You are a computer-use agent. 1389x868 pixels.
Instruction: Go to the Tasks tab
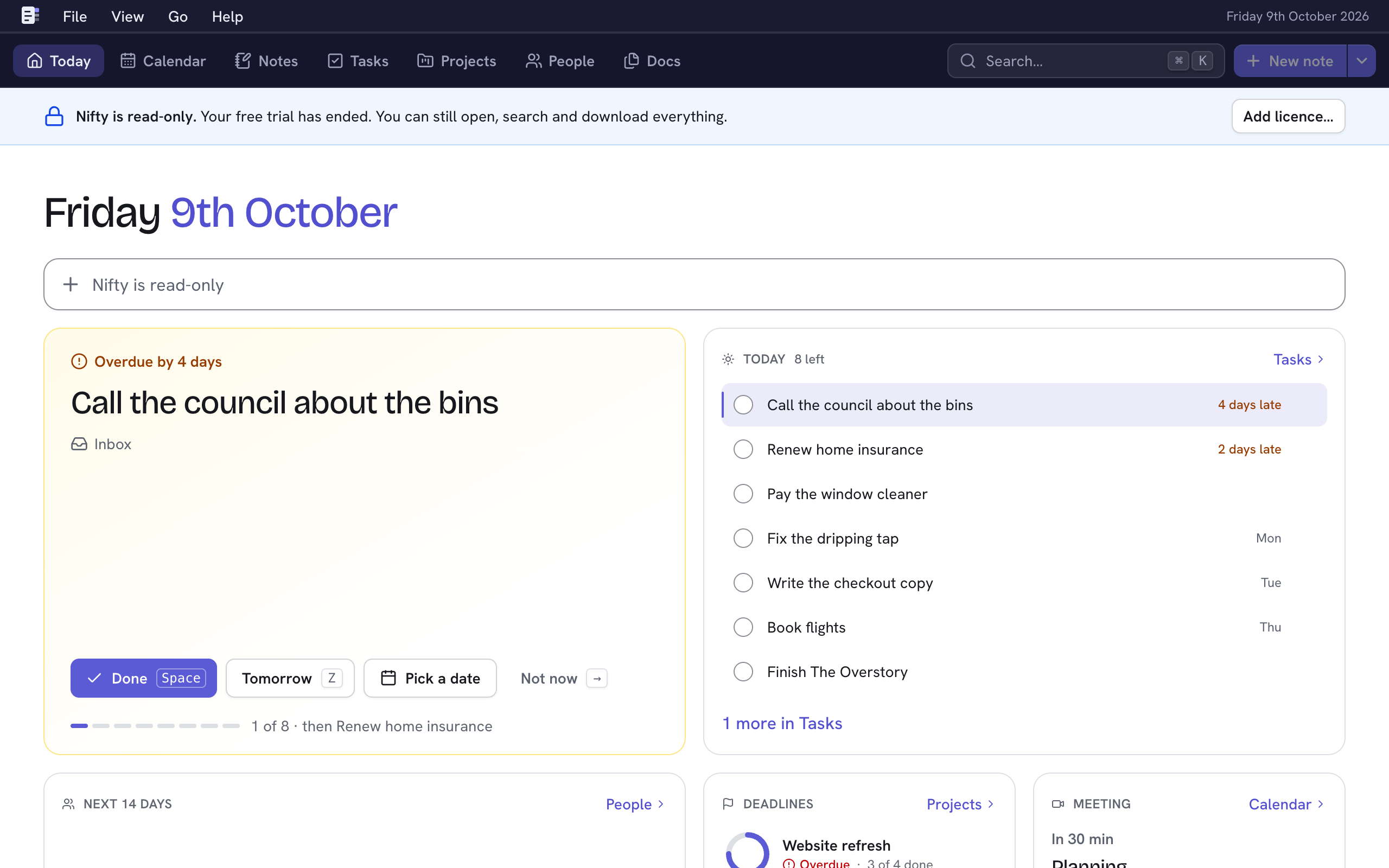[x=358, y=61]
